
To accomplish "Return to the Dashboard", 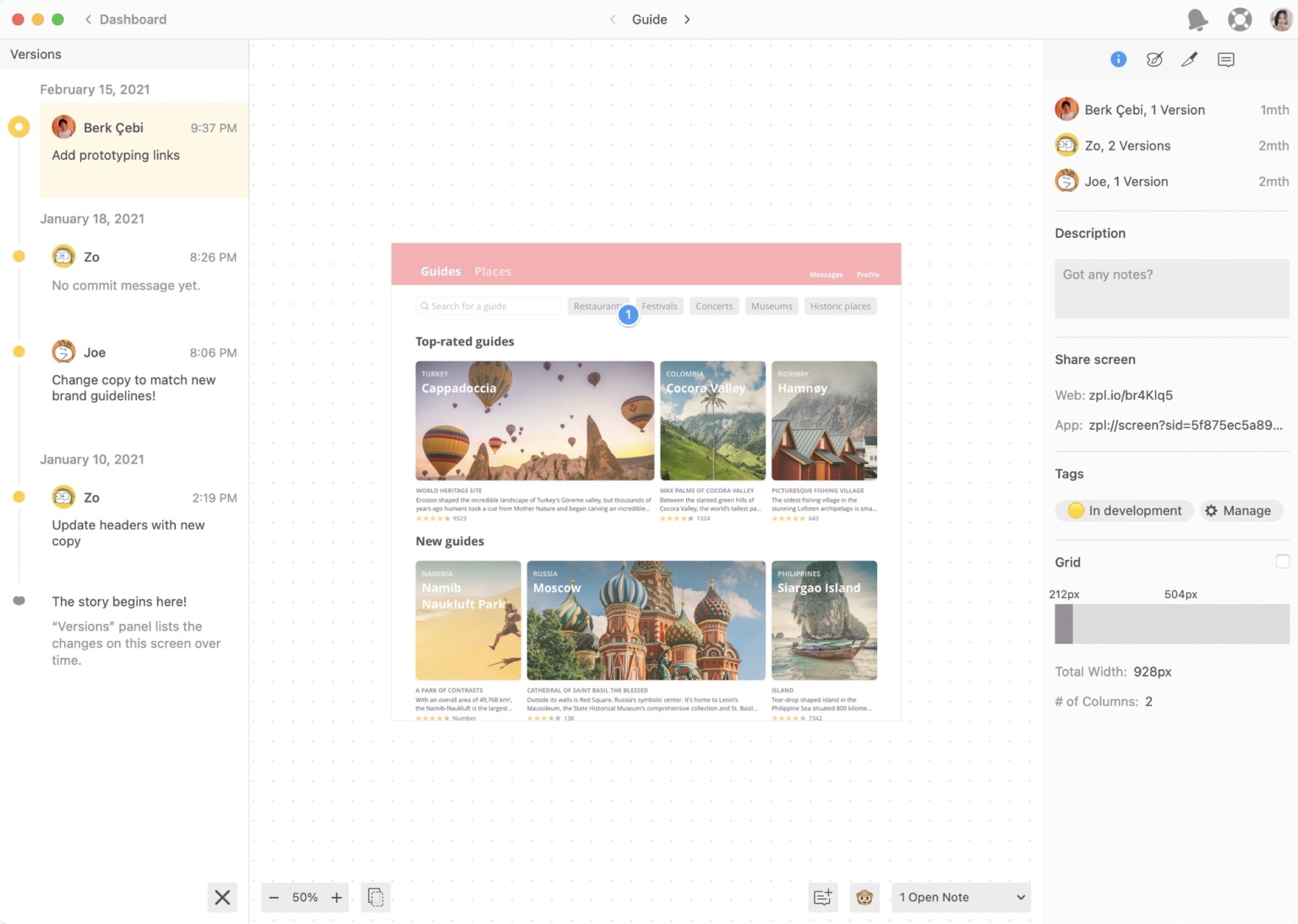I will 125,19.
